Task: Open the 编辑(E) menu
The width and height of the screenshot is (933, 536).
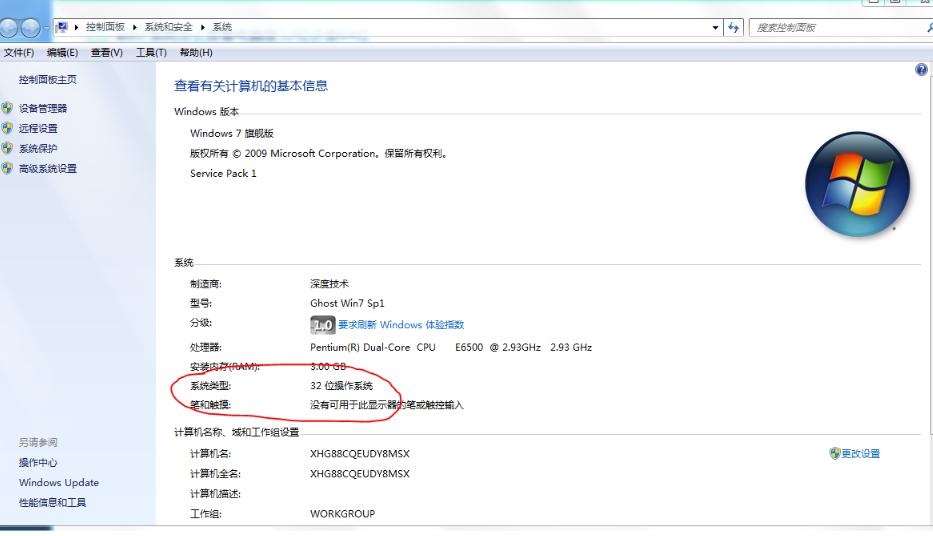Action: coord(62,52)
